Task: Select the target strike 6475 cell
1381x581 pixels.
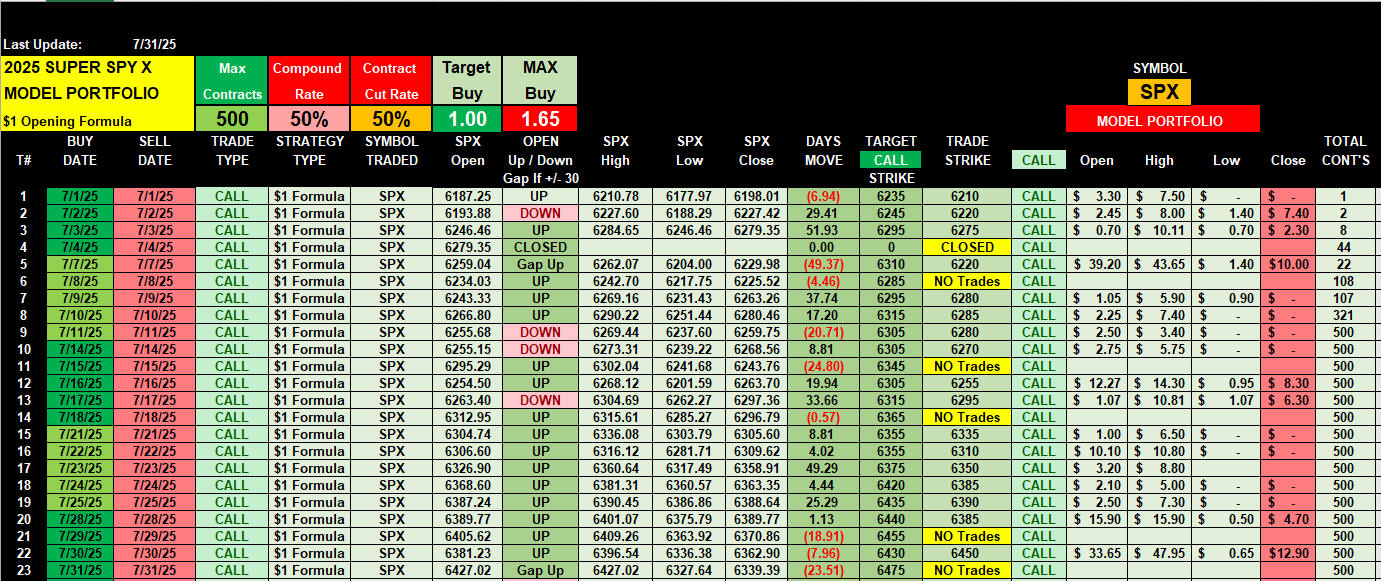Action: coord(890,570)
